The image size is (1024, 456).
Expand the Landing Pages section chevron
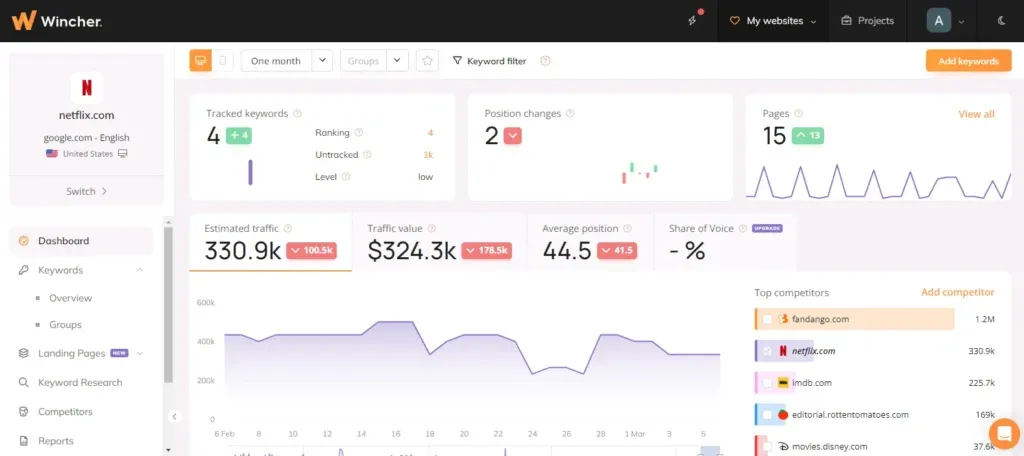pos(140,353)
